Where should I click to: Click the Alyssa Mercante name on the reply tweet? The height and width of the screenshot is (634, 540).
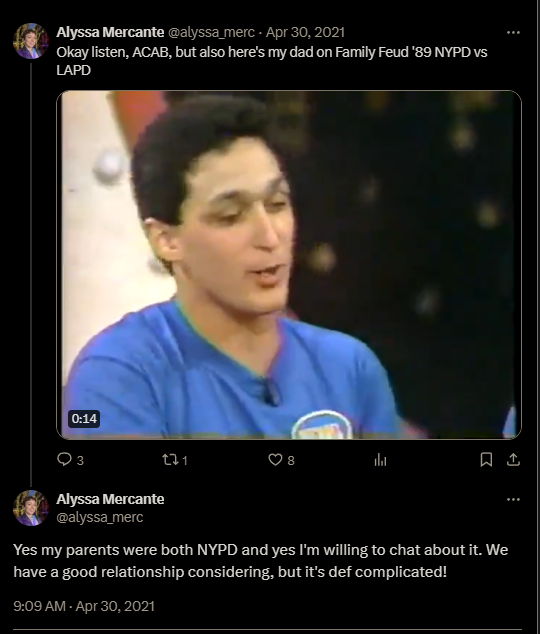click(110, 499)
